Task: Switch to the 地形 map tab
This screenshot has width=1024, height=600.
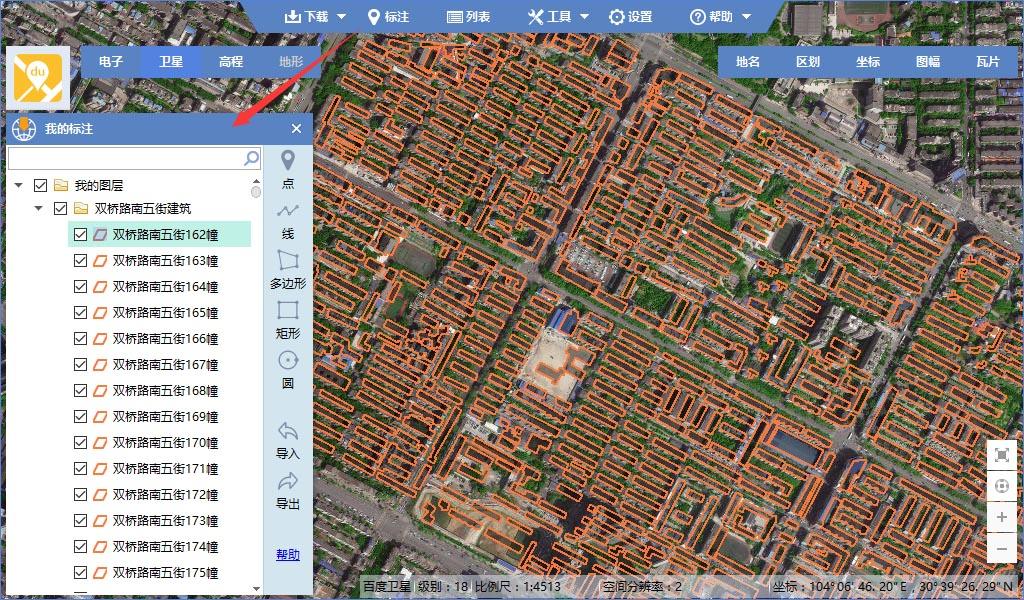Action: pos(291,61)
